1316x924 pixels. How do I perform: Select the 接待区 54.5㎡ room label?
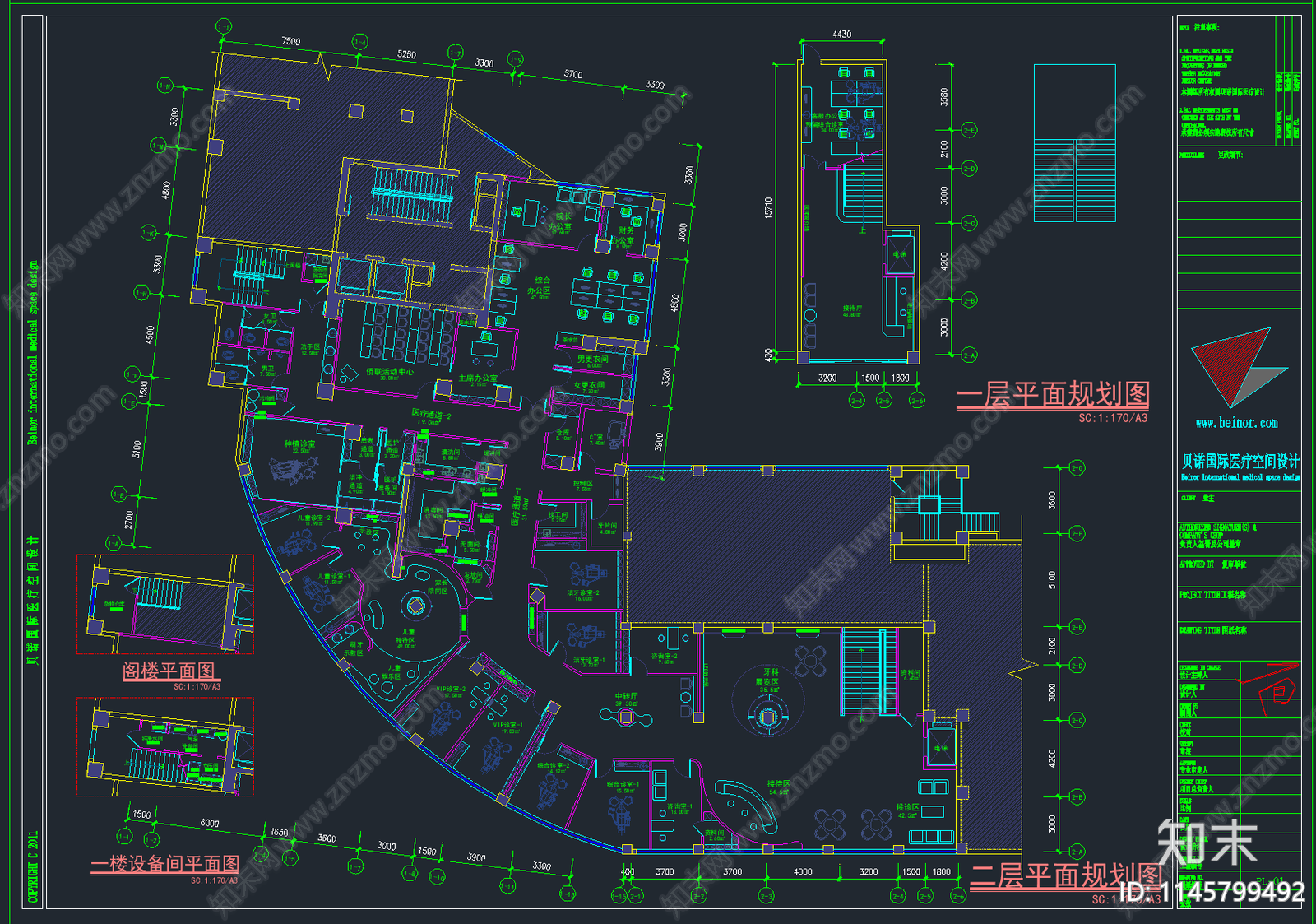[779, 788]
